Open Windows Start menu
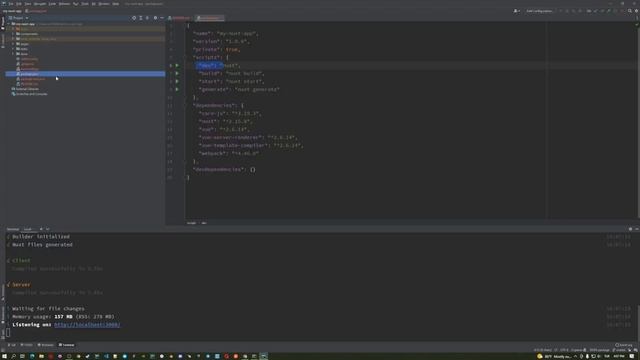640x360 pixels. click(4, 356)
